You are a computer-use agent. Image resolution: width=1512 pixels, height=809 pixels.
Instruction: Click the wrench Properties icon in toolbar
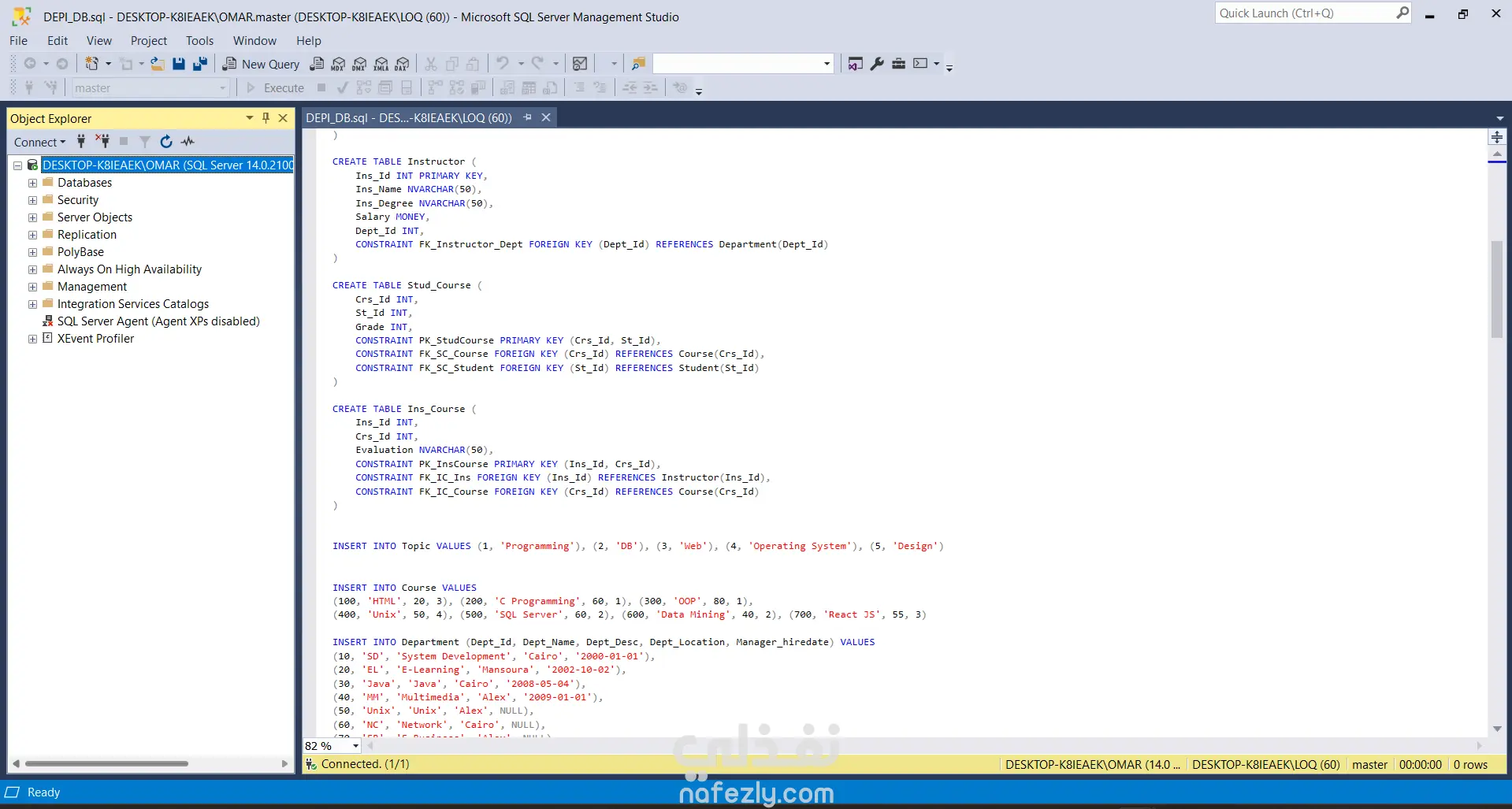click(x=877, y=64)
